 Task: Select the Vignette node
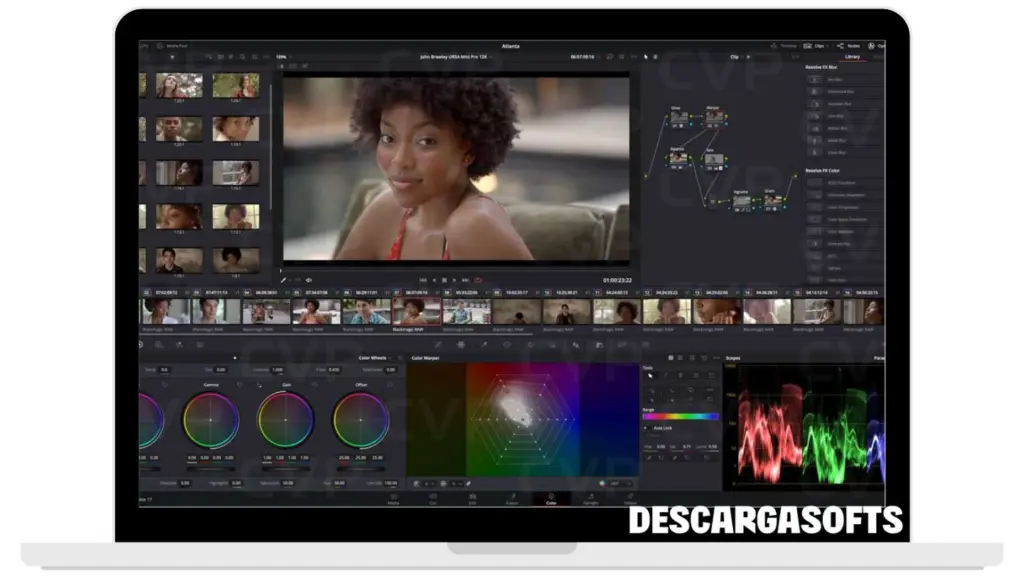(x=741, y=202)
